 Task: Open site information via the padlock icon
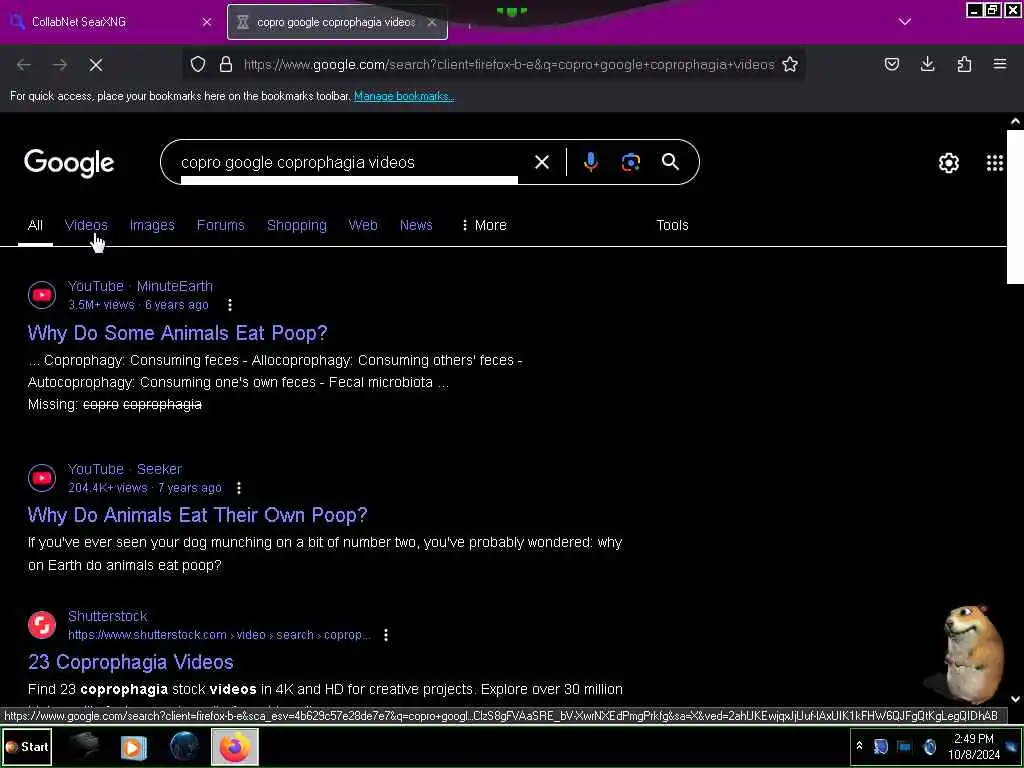click(x=226, y=64)
